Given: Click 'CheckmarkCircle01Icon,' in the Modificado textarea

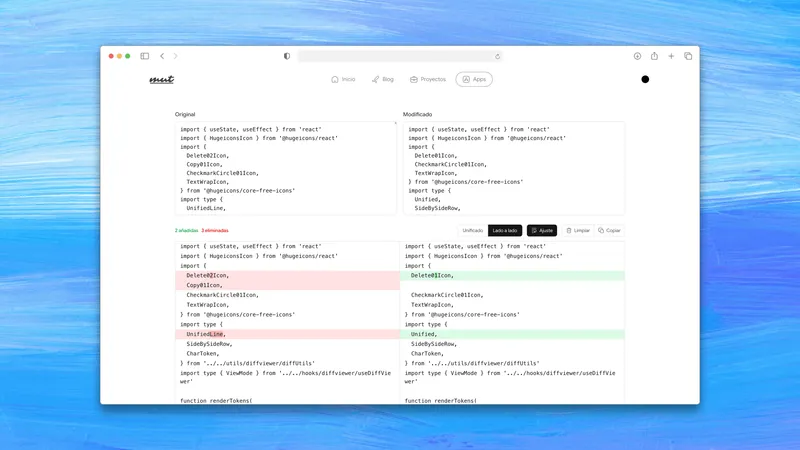Looking at the screenshot, I should click(451, 165).
